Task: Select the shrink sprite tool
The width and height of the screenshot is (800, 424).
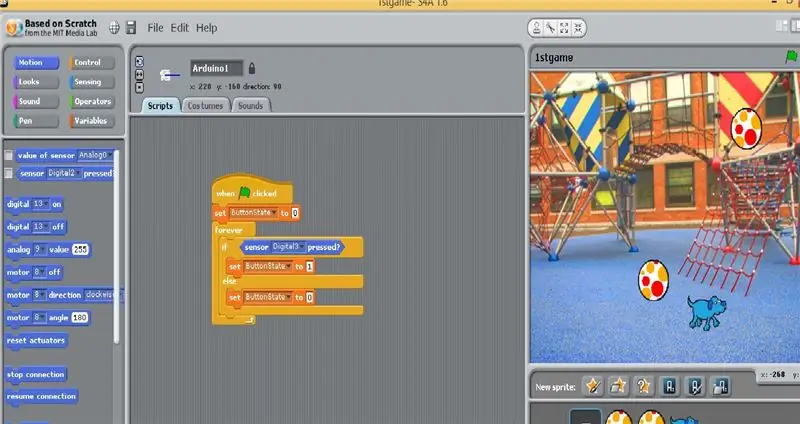Action: click(578, 28)
